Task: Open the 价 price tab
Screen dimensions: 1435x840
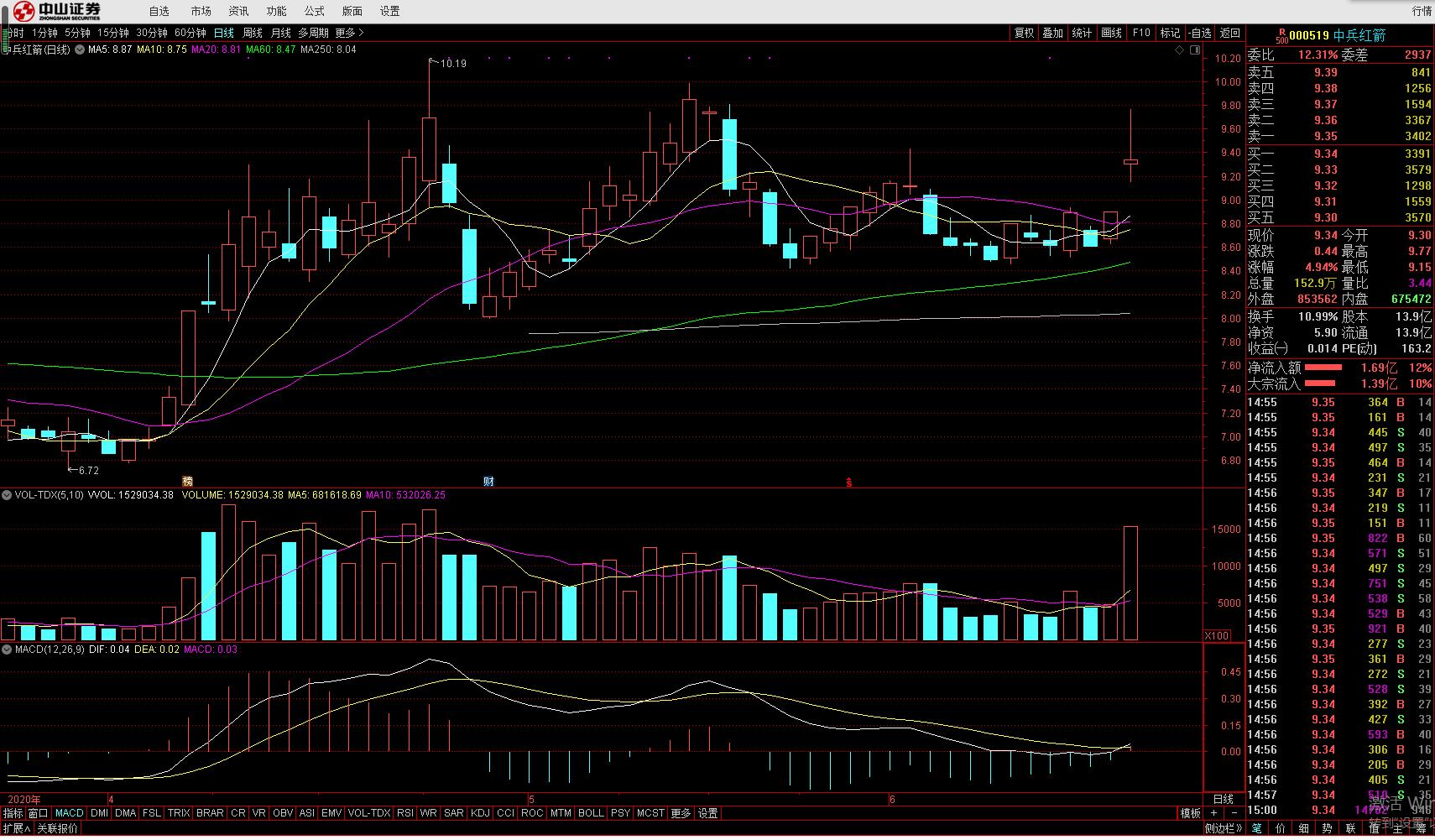Action: 1280,828
